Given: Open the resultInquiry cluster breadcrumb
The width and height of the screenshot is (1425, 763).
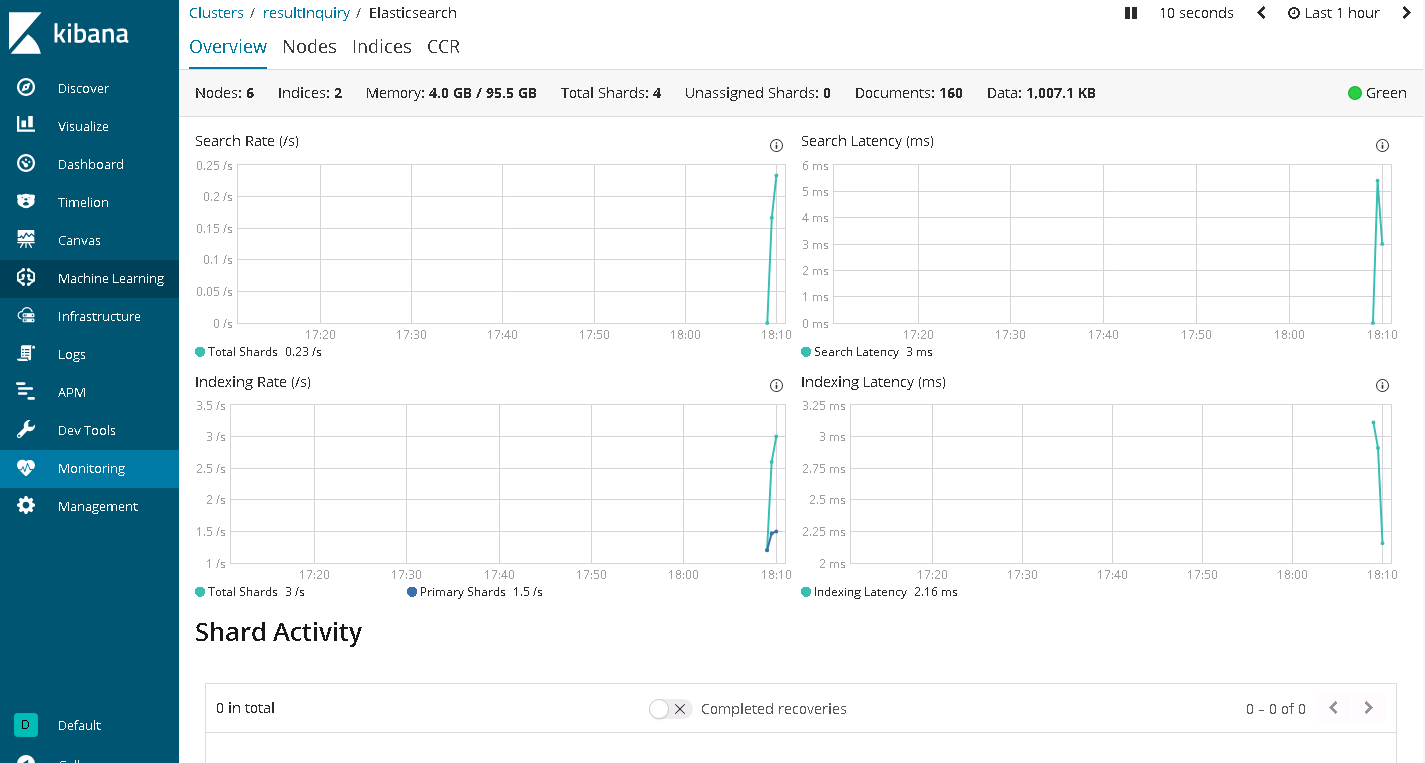Looking at the screenshot, I should pos(305,13).
